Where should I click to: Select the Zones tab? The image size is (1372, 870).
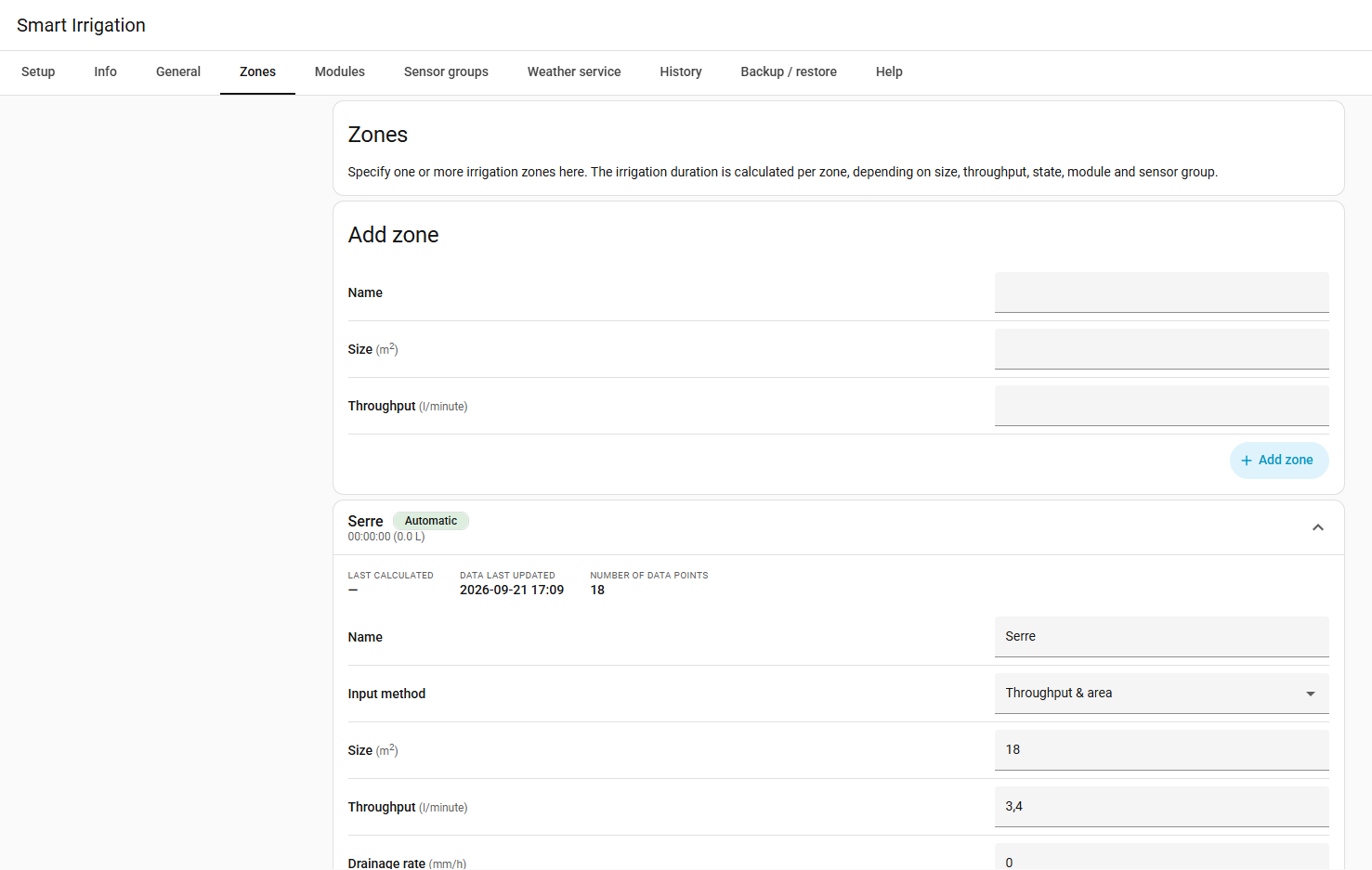[x=257, y=71]
